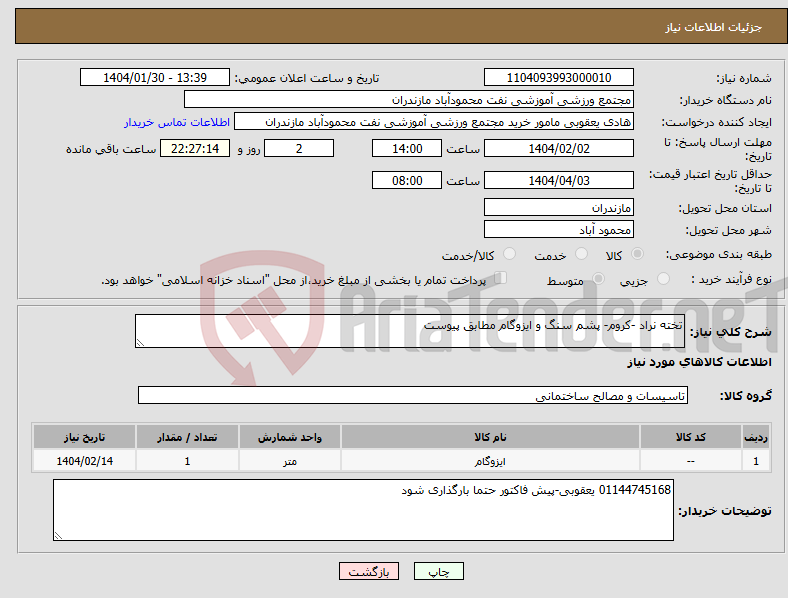Image resolution: width=788 pixels, height=598 pixels.
Task: Click the announcement date and time field
Action: click(155, 77)
